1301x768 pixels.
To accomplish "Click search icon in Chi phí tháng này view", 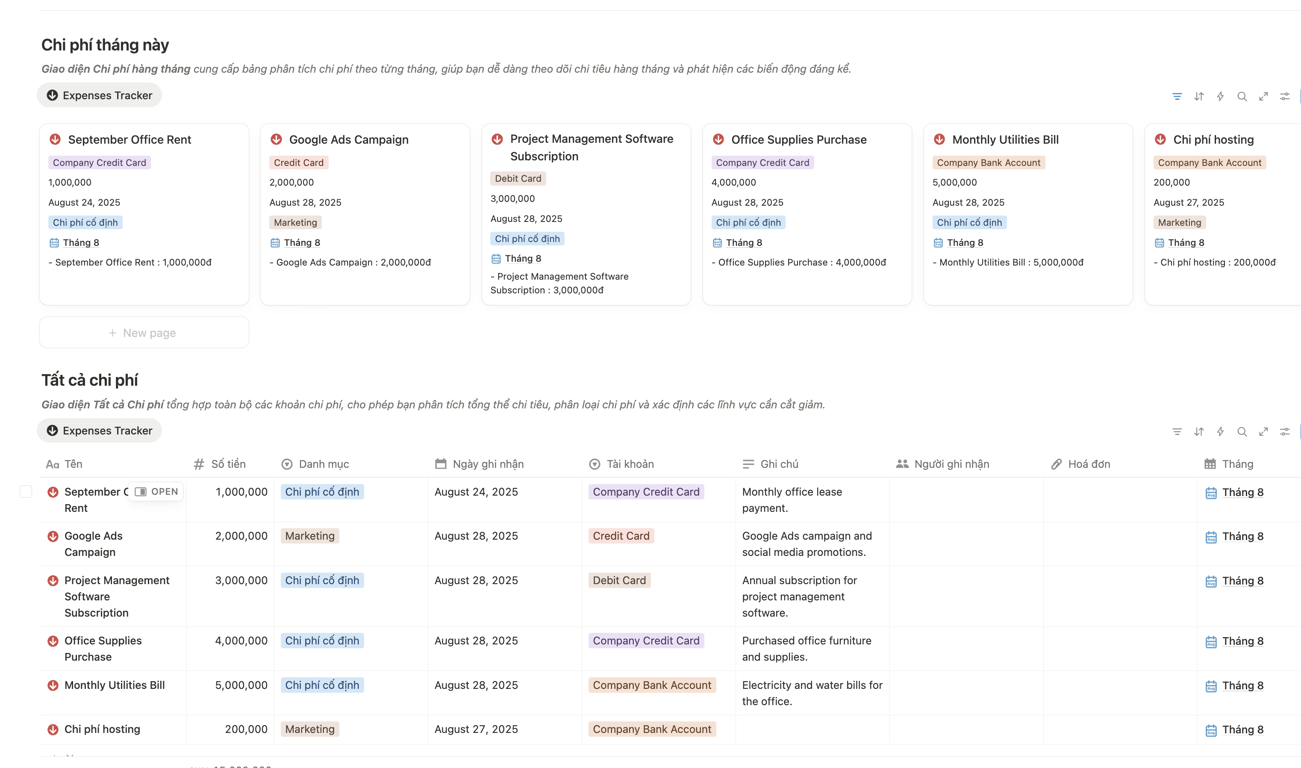I will click(x=1242, y=96).
